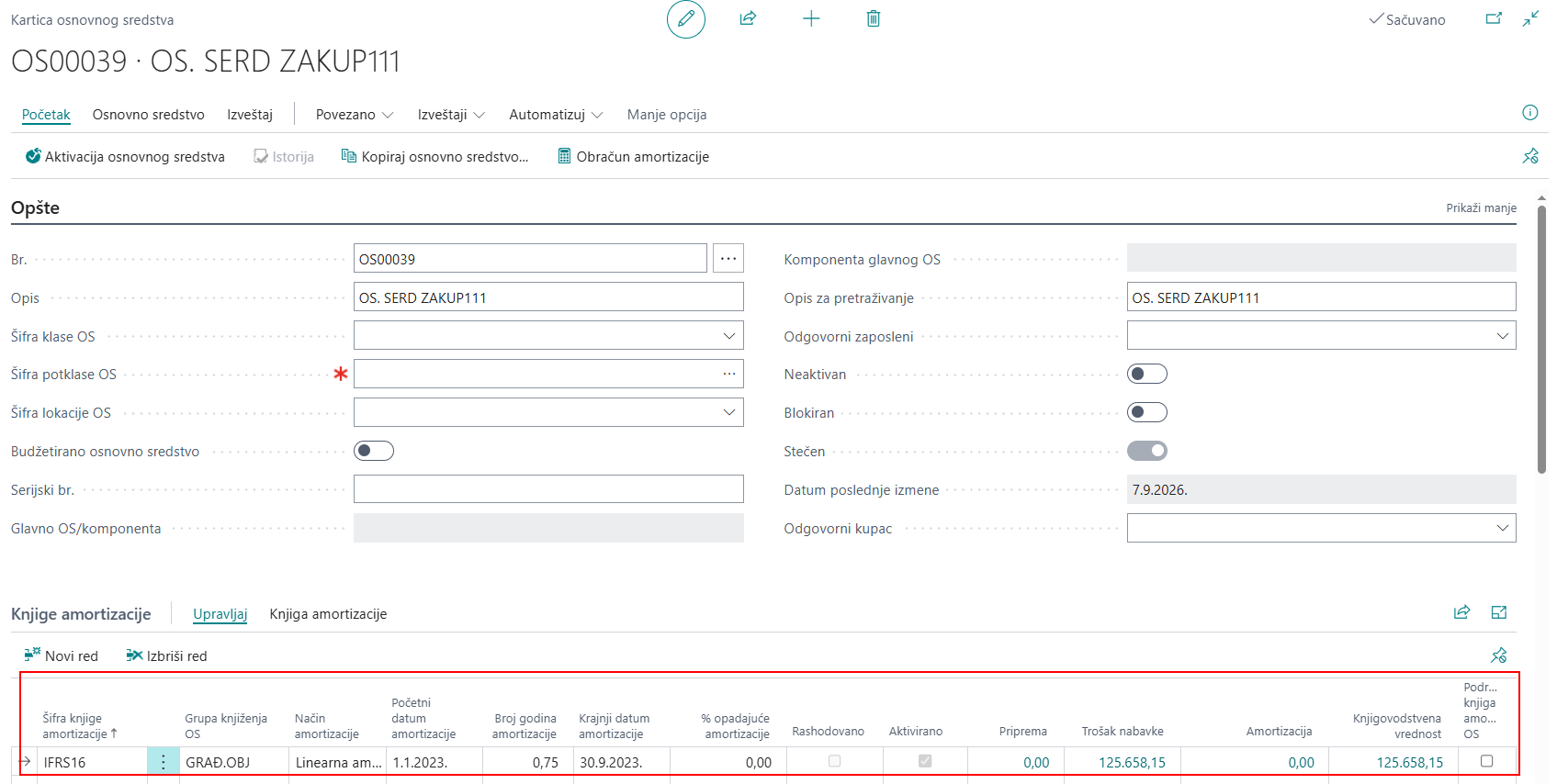Click the Serijski br. input field
Image resolution: width=1557 pixels, height=784 pixels.
[x=548, y=489]
